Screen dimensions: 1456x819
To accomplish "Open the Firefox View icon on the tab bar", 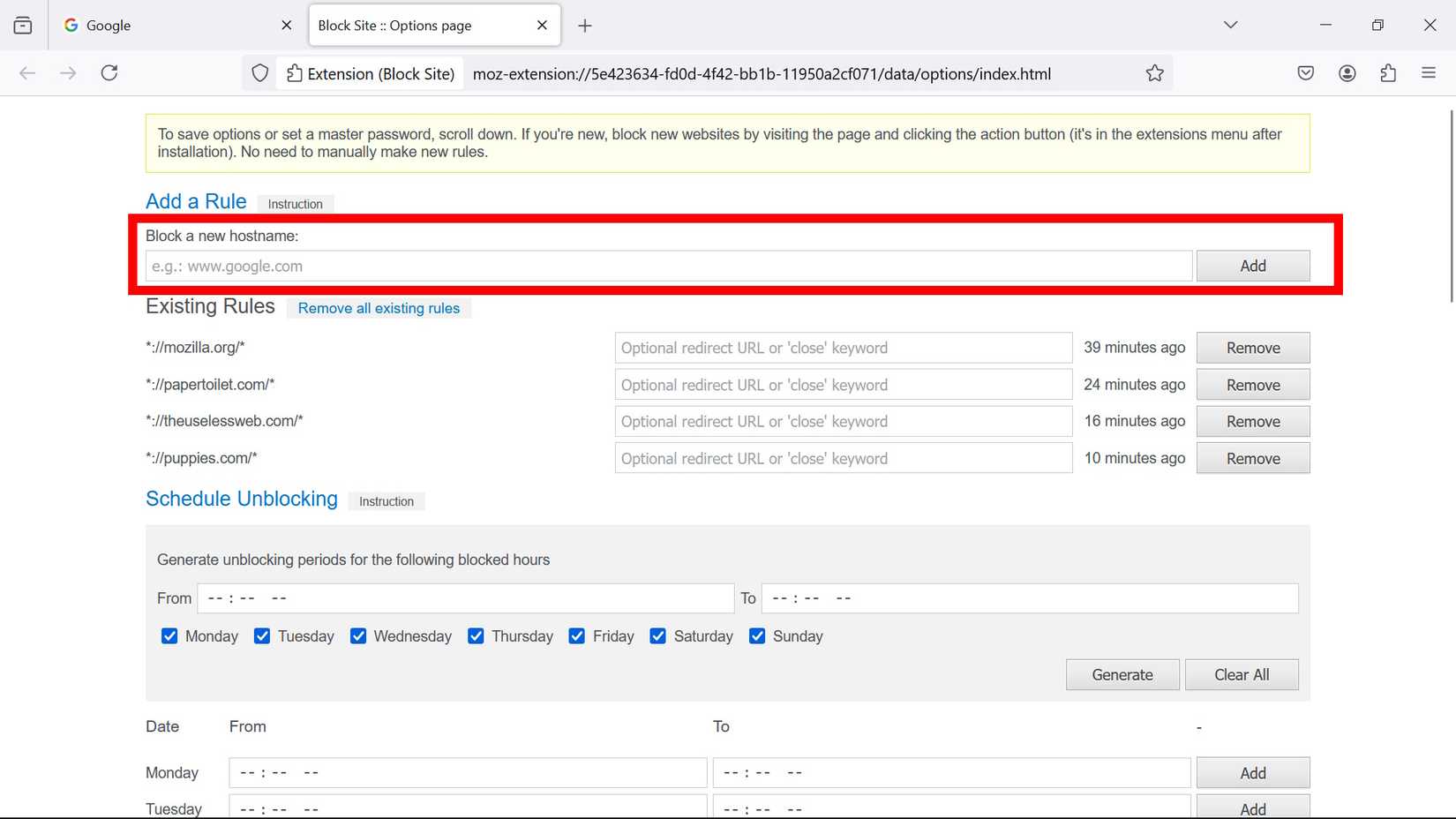I will click(x=23, y=26).
